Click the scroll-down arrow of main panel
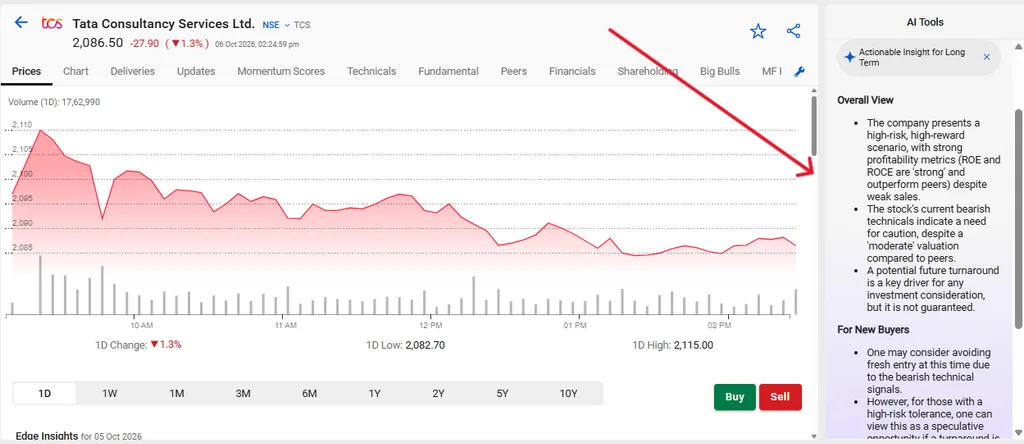 [813, 436]
